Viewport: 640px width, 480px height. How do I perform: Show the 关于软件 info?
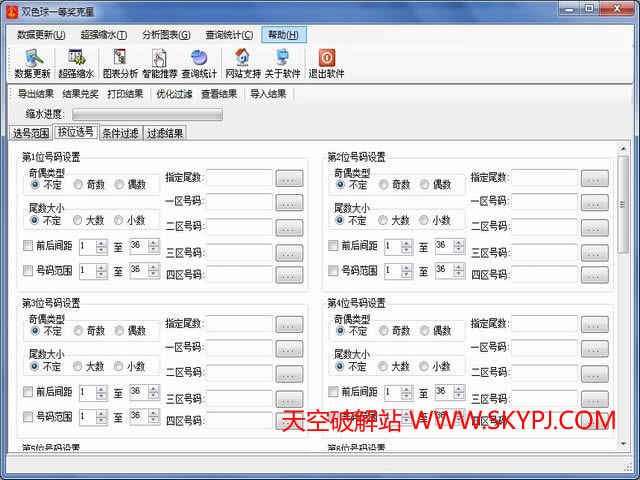pos(282,64)
